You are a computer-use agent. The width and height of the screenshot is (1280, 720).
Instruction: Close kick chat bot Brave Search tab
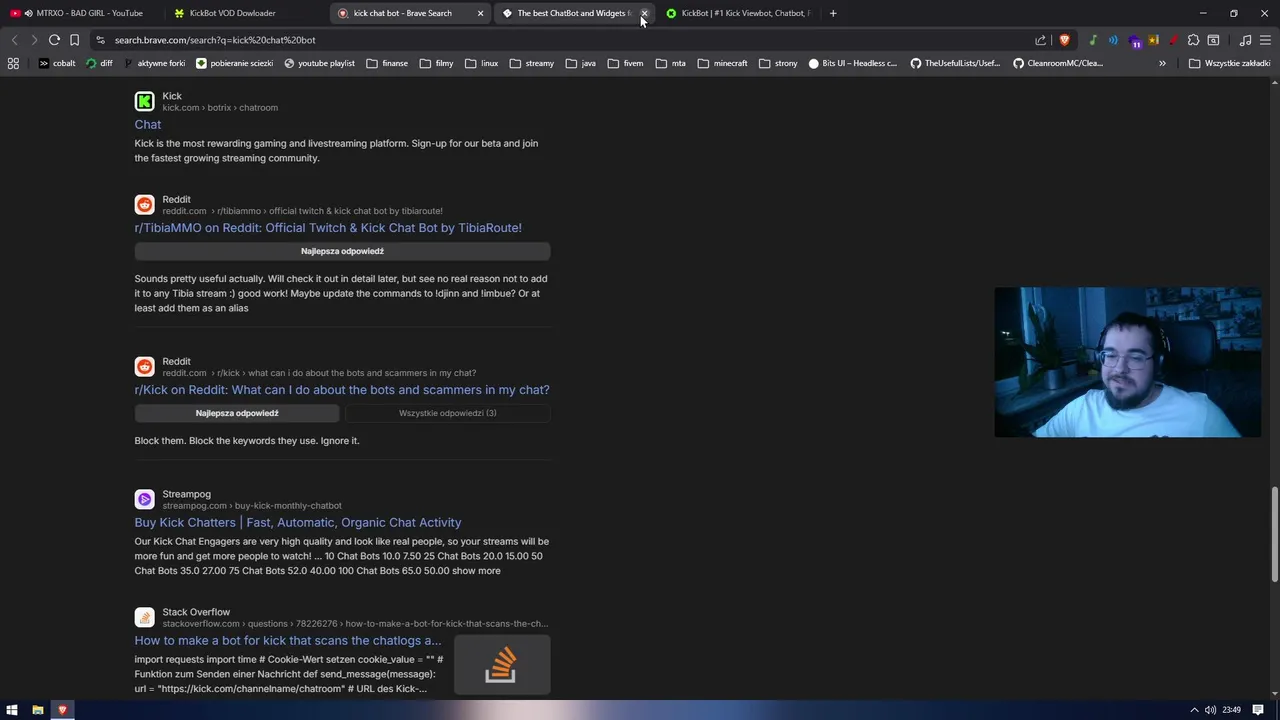(480, 13)
